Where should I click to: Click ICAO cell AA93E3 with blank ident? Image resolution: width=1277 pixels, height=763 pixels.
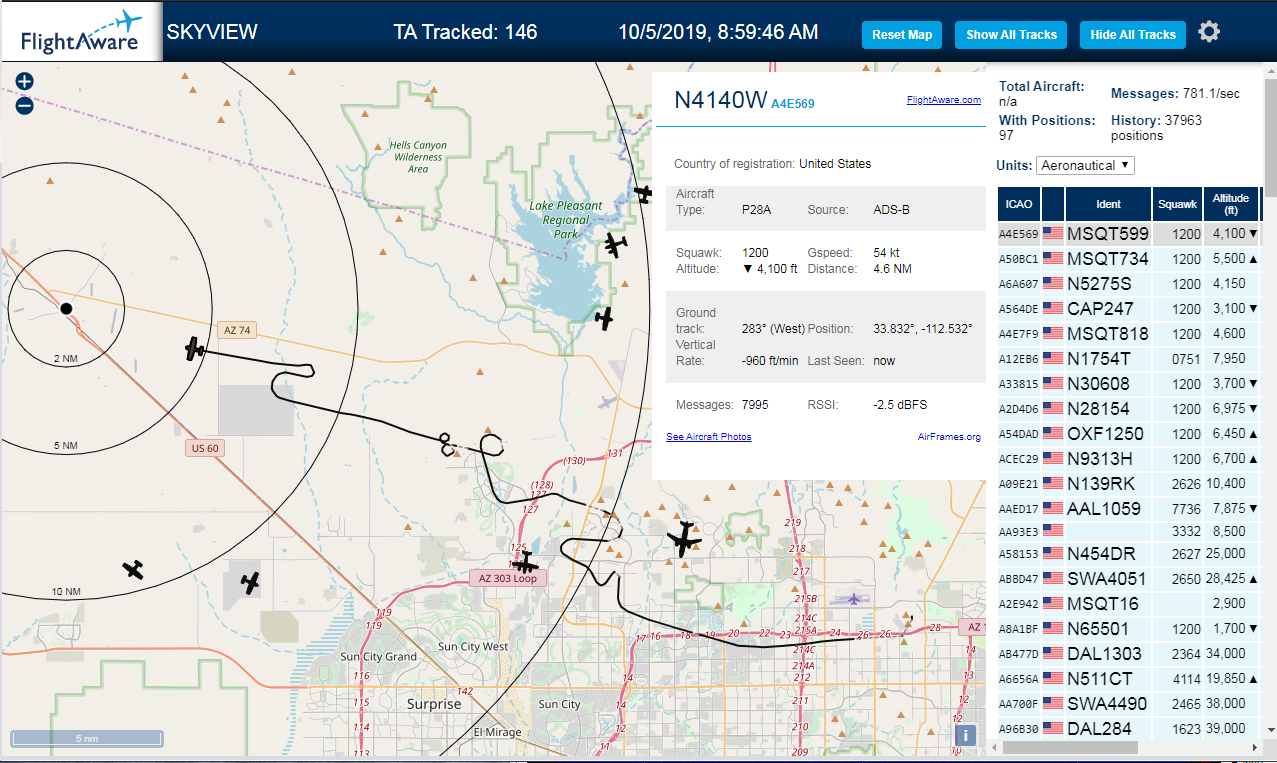(1019, 532)
